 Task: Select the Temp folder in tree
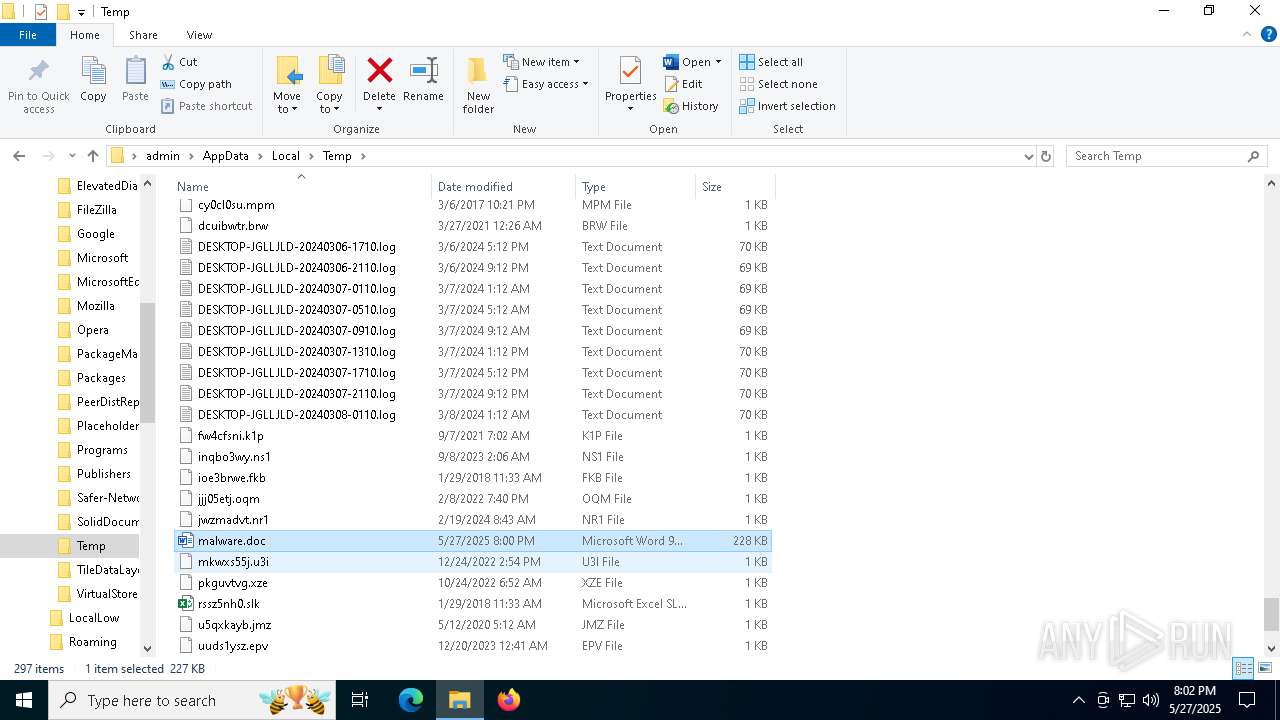90,546
